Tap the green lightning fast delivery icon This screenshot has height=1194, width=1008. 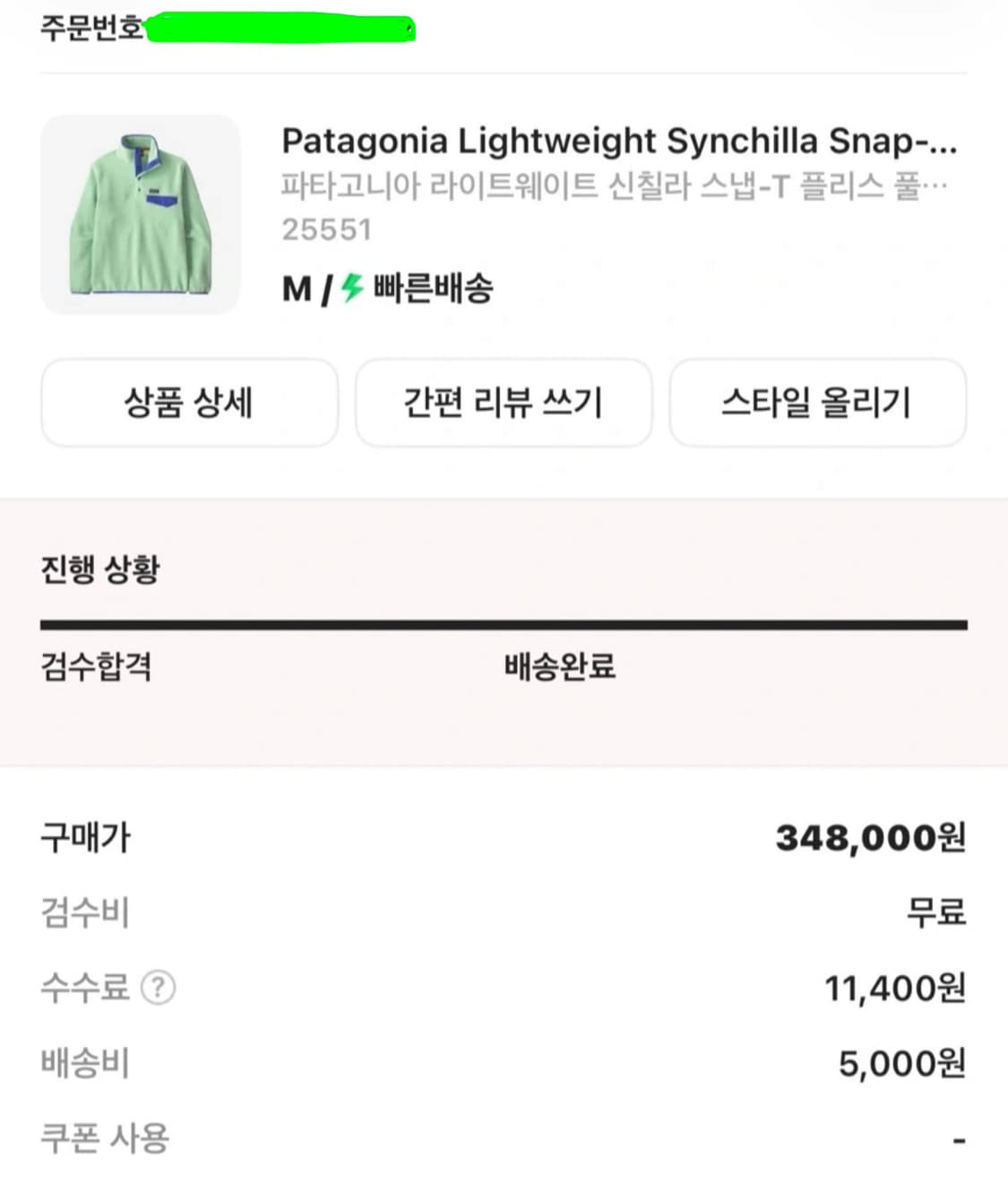click(352, 288)
